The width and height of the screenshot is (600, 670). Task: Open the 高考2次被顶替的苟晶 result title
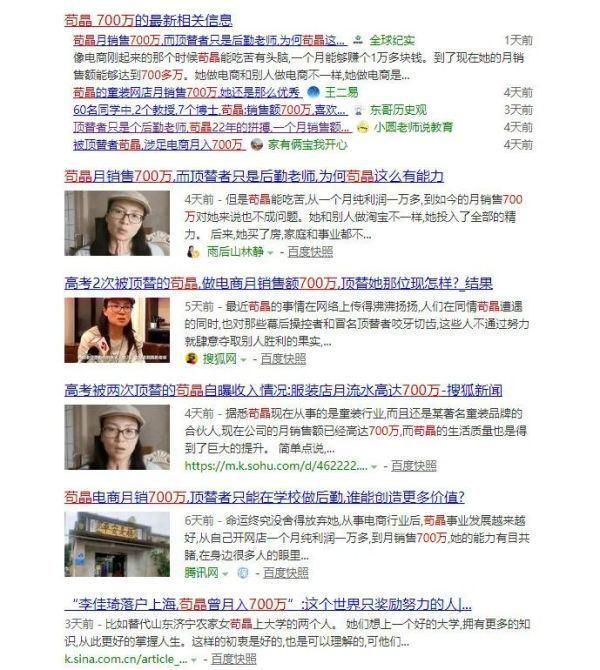click(x=278, y=283)
